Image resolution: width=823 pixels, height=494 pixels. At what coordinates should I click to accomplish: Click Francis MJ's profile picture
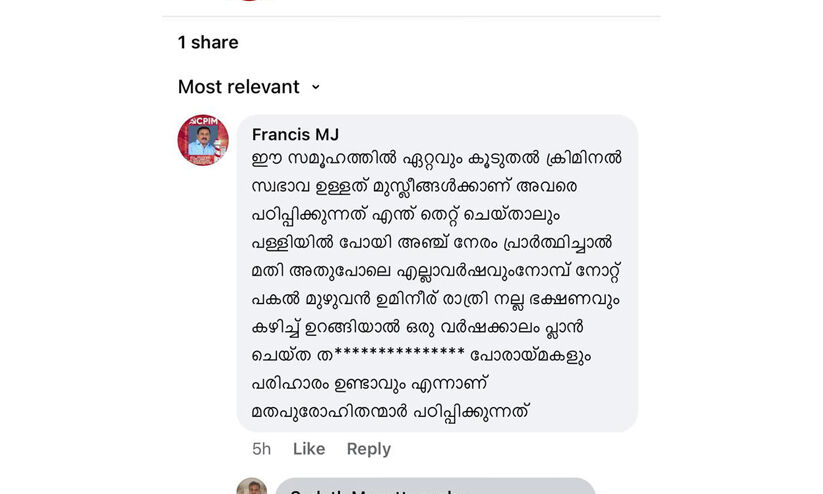tap(203, 140)
